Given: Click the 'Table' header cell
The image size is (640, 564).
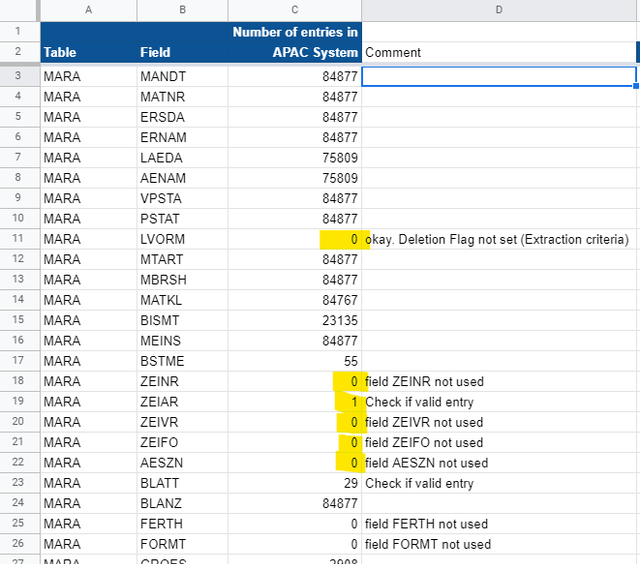Looking at the screenshot, I should 88,52.
